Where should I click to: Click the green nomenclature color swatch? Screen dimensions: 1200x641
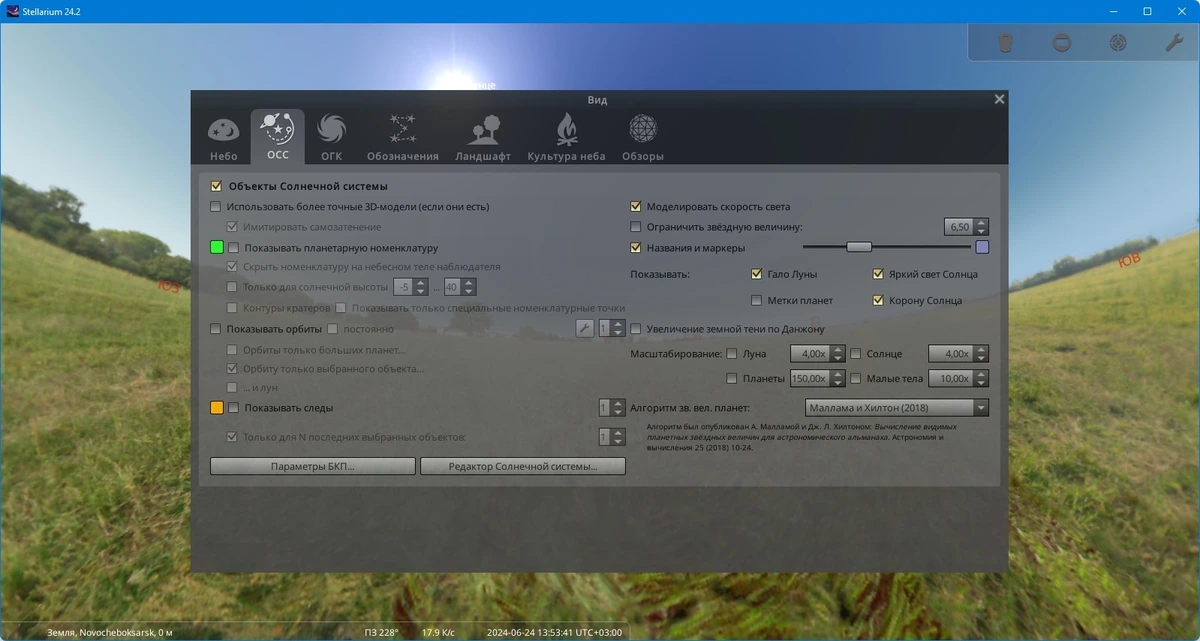(x=217, y=247)
